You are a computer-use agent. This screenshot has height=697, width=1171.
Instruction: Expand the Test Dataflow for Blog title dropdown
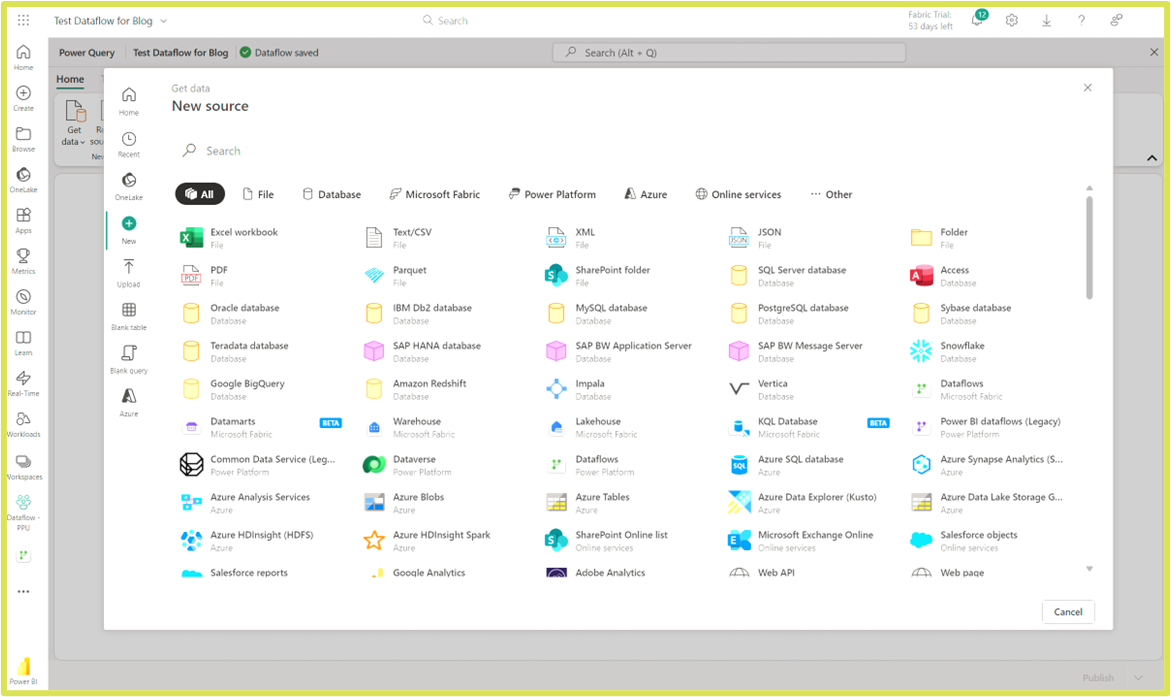point(164,21)
